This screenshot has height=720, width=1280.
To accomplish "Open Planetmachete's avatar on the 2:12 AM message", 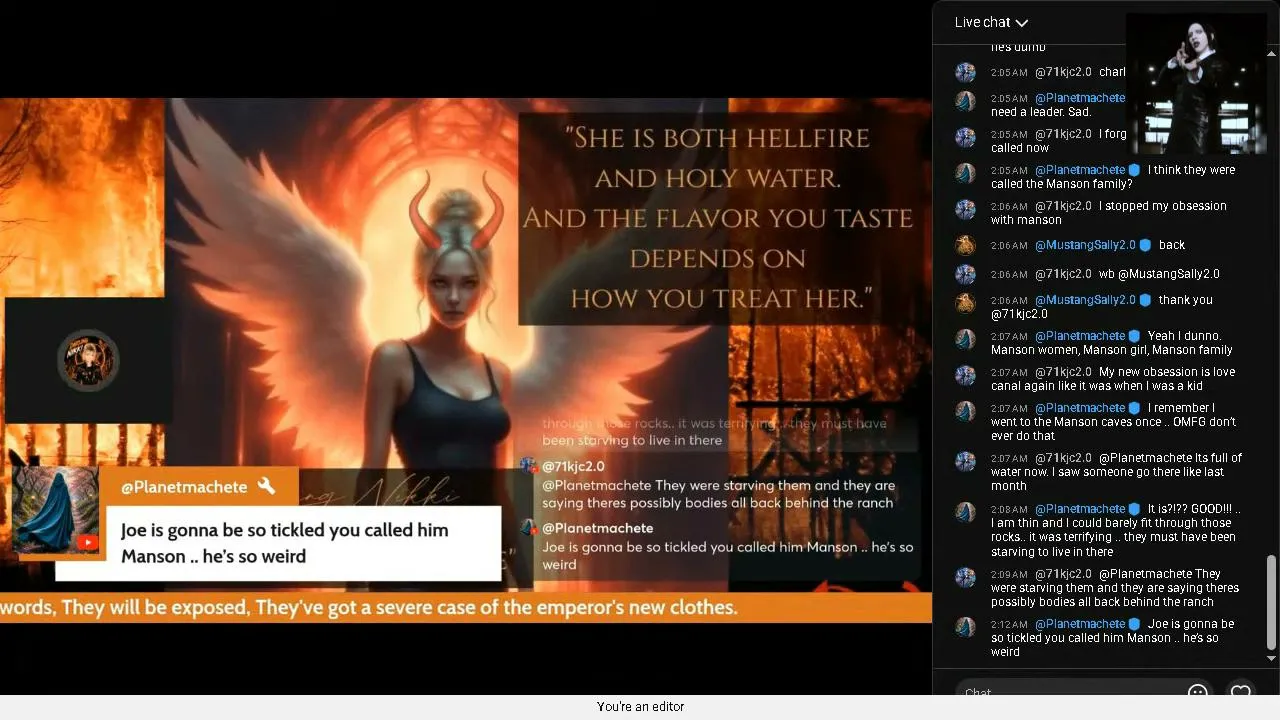I will (x=965, y=627).
